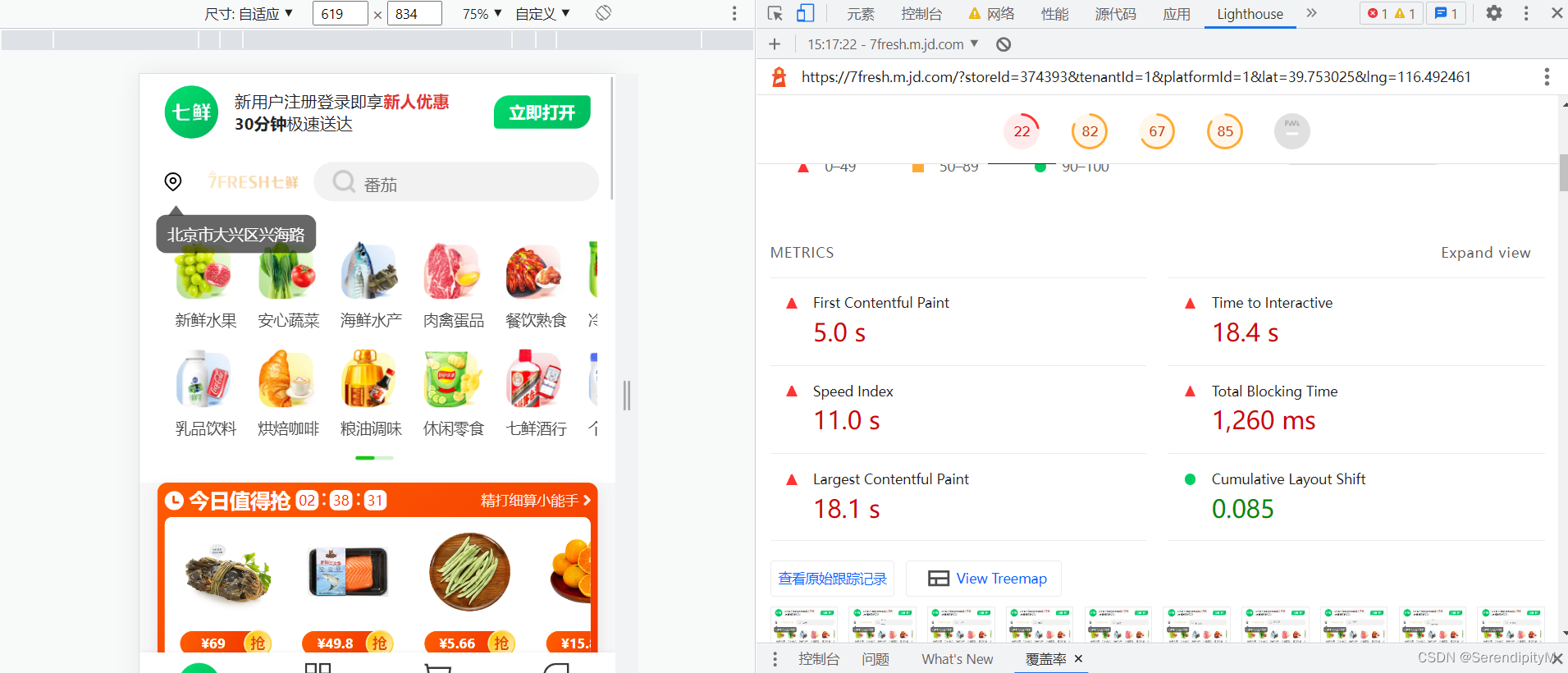Image resolution: width=1568 pixels, height=673 pixels.
Task: Open the 乳品饮料 category
Action: (205, 394)
